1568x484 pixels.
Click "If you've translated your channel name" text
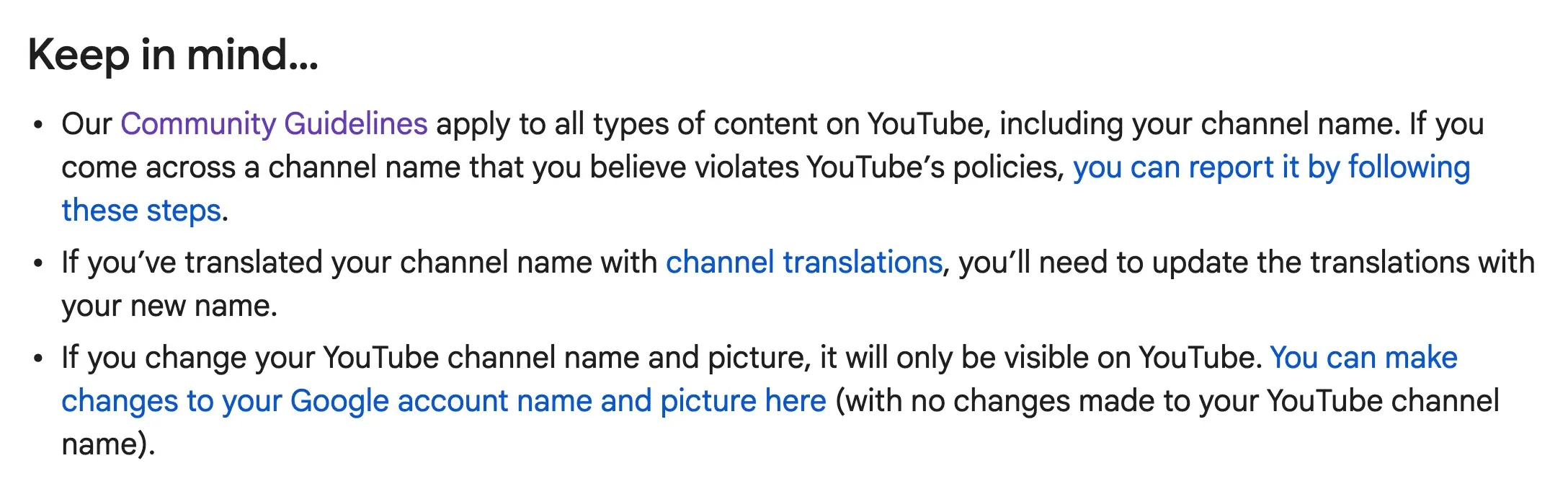click(x=359, y=263)
